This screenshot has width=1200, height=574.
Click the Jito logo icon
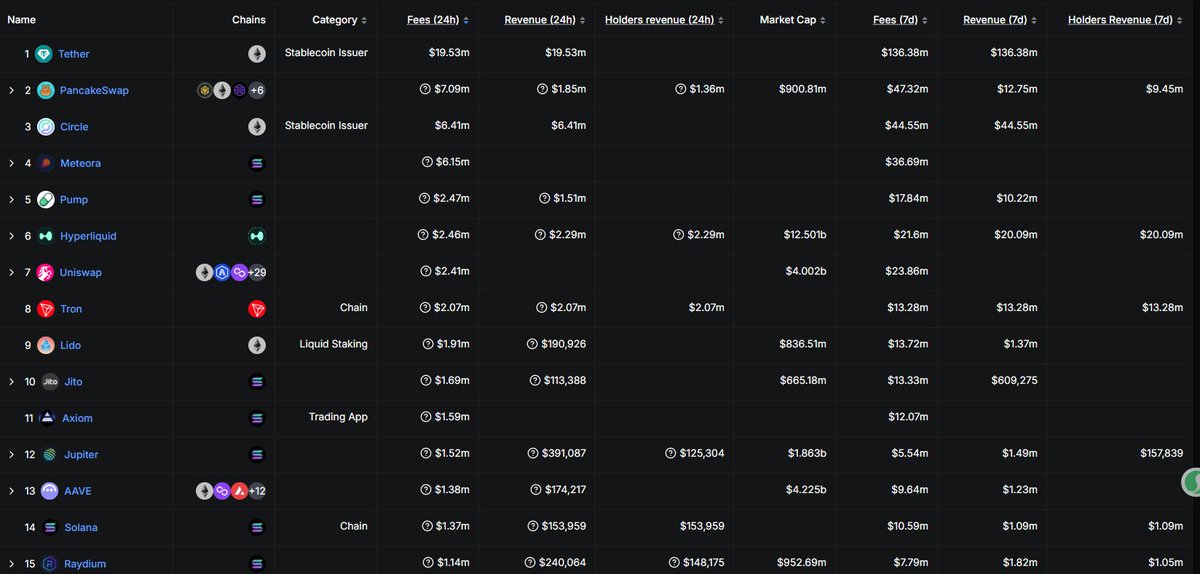[x=52, y=382]
